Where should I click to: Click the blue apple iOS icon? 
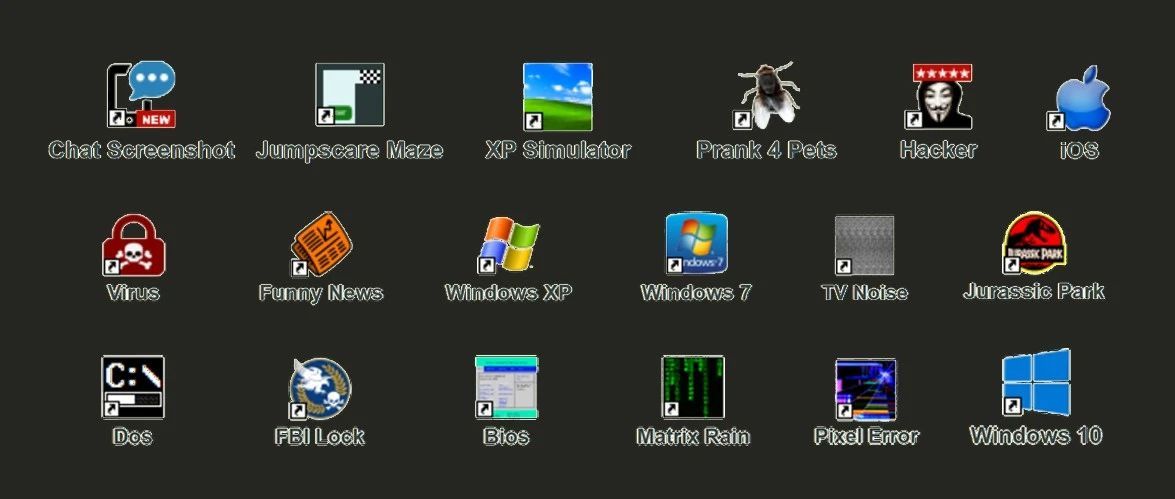pos(1080,97)
